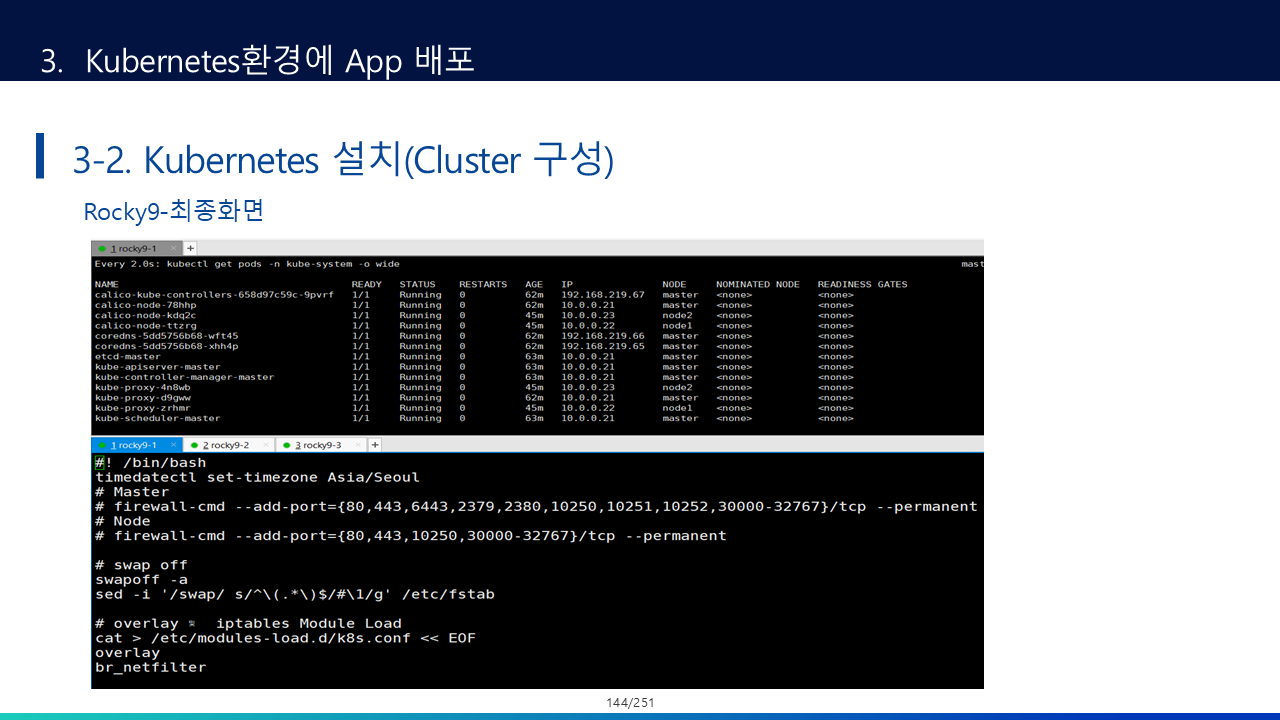Close the rocky9-2 tab with its X
Image resolution: width=1280 pixels, height=720 pixels.
coord(265,445)
